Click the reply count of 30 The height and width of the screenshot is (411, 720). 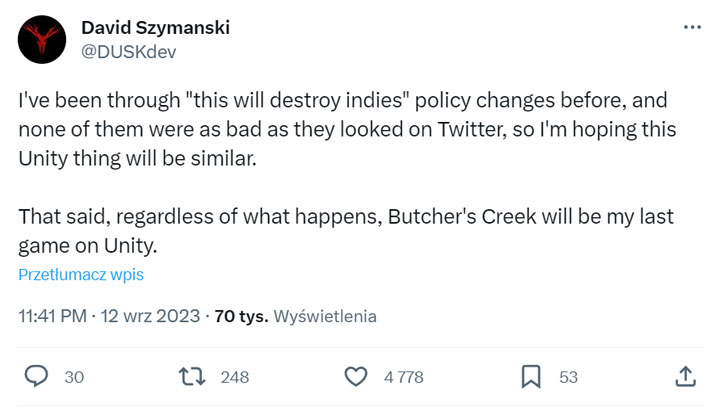[x=74, y=377]
